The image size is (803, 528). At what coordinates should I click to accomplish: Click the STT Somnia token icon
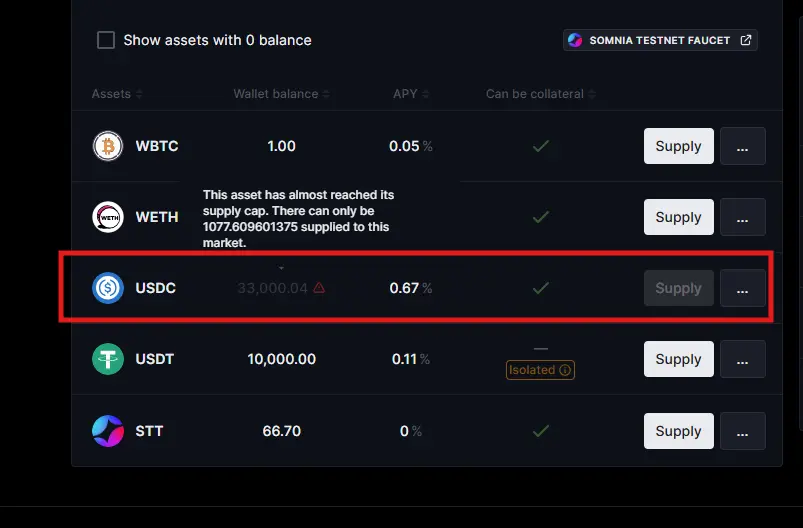108,431
